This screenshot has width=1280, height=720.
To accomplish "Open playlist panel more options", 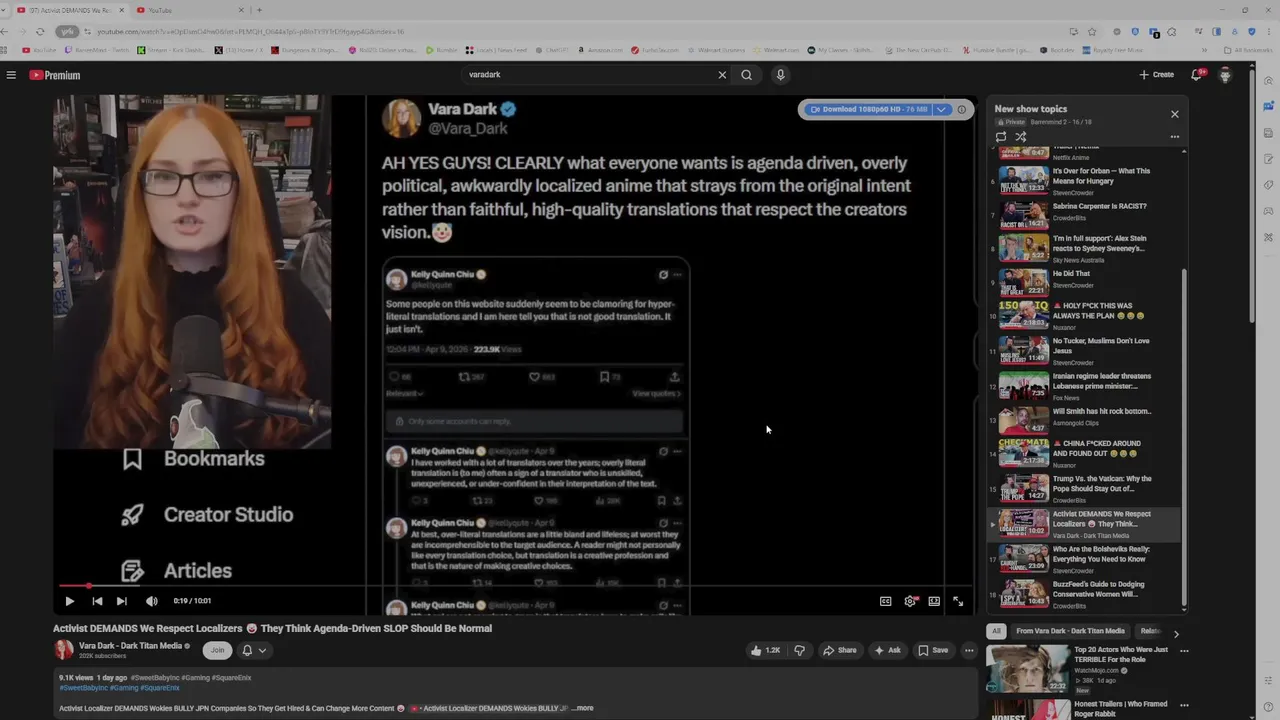I will [x=1175, y=137].
